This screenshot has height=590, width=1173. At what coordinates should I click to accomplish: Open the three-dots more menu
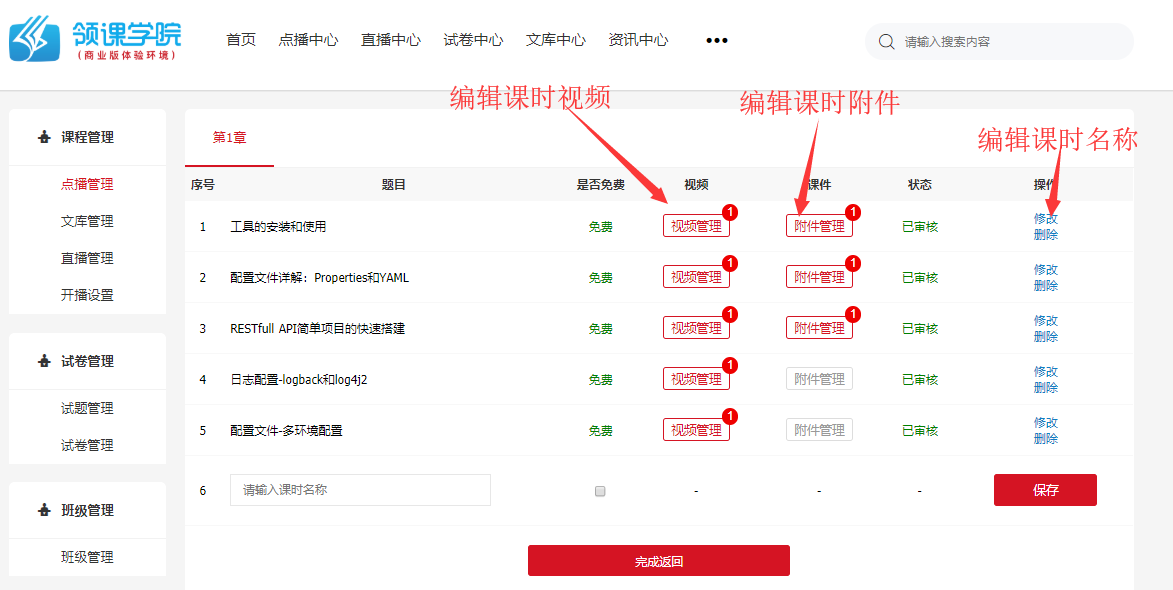coord(717,40)
